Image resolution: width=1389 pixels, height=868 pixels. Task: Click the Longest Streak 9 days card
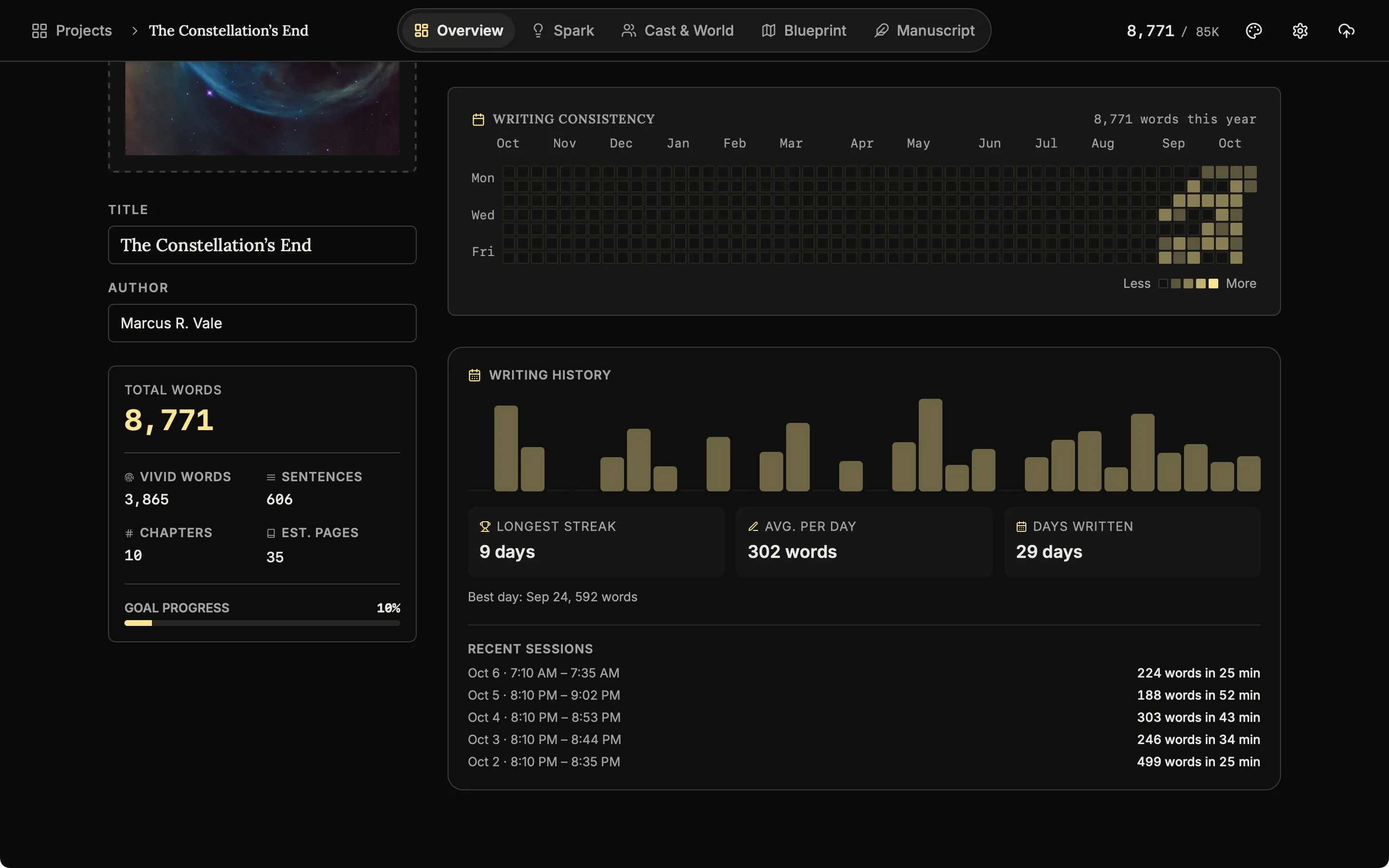point(596,542)
